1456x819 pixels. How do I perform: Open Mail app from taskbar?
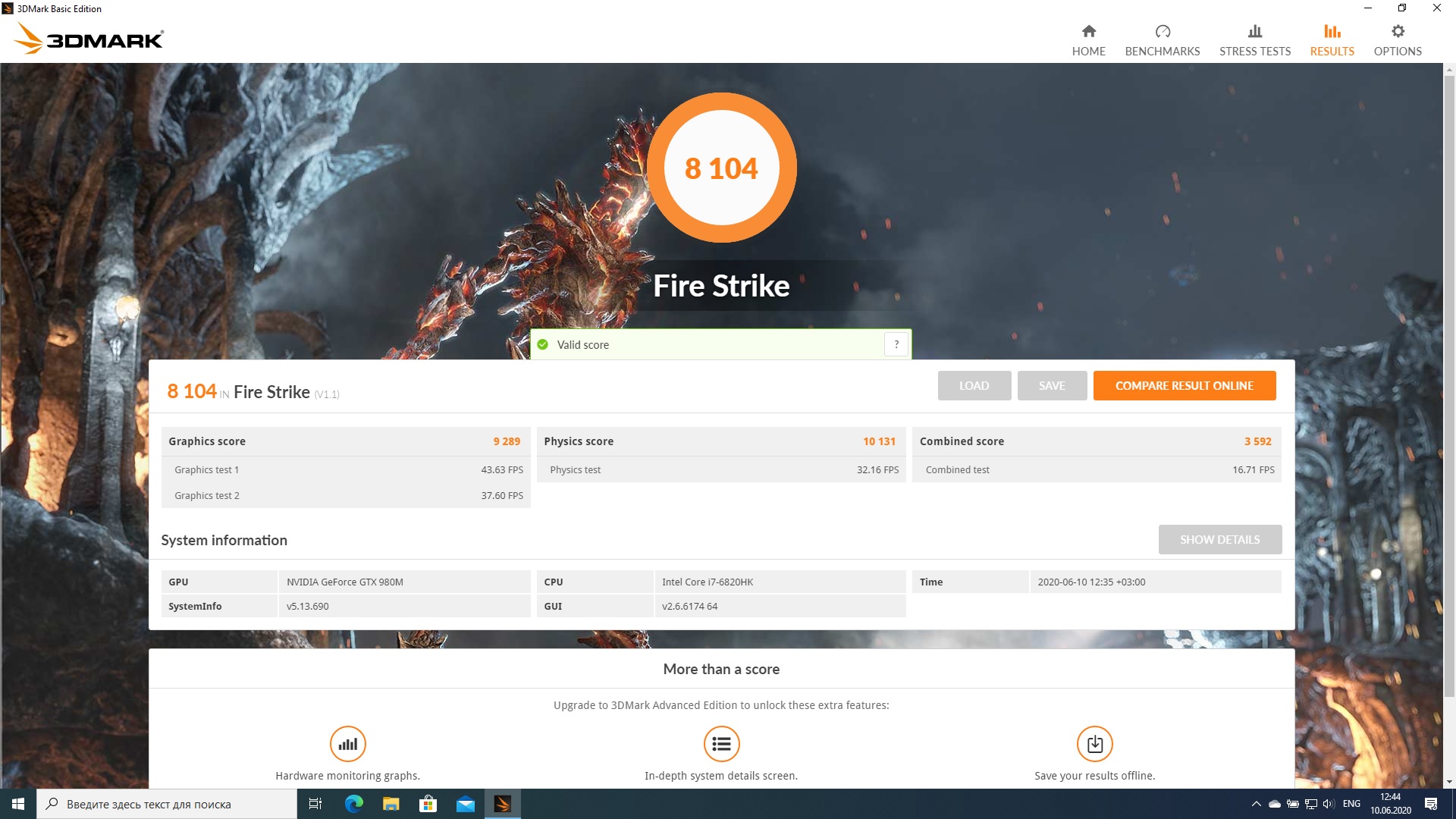(x=465, y=804)
